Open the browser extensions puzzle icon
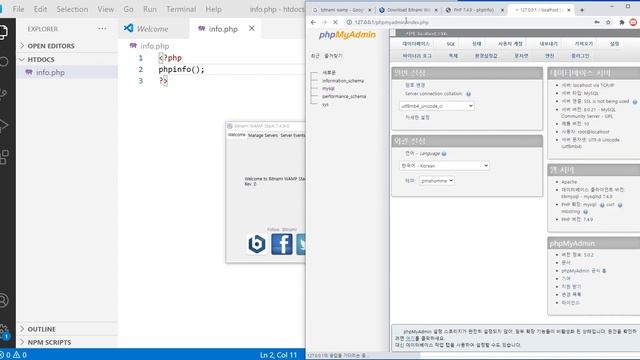This screenshot has height=360, width=640. pos(622,22)
